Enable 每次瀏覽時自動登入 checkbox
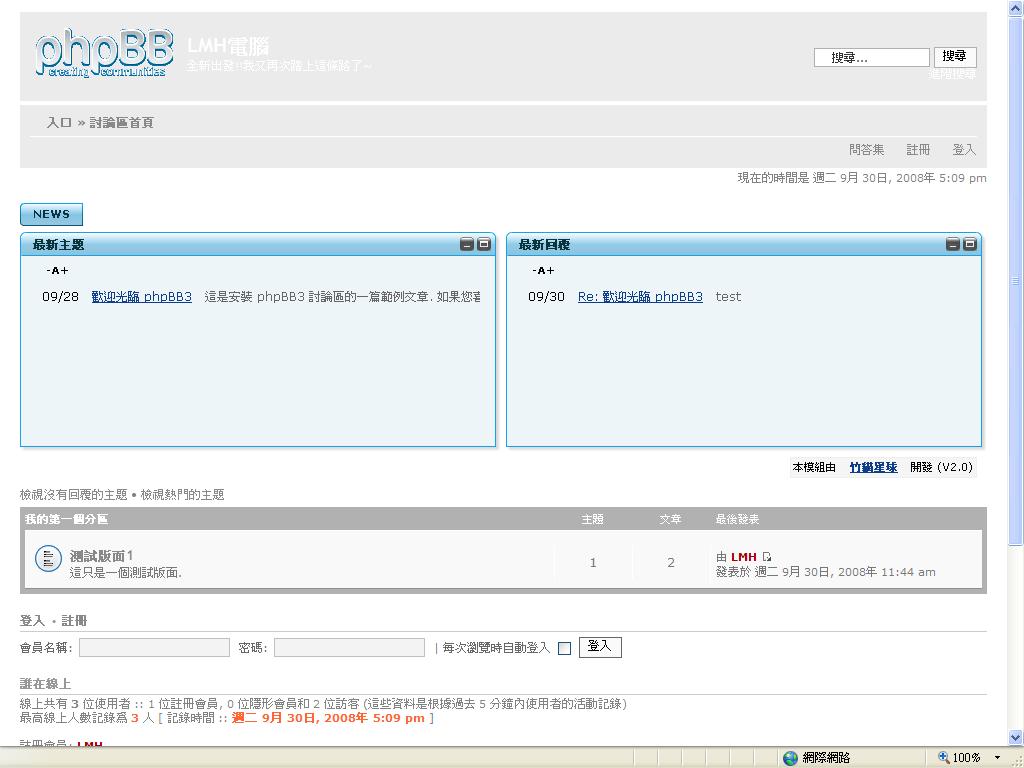Viewport: 1024px width, 768px height. (565, 648)
